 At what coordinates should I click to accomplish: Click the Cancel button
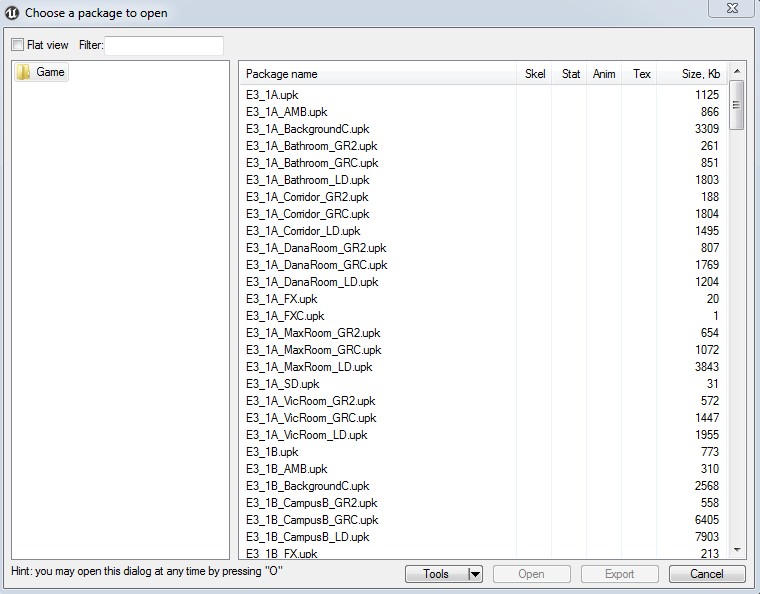click(x=707, y=574)
